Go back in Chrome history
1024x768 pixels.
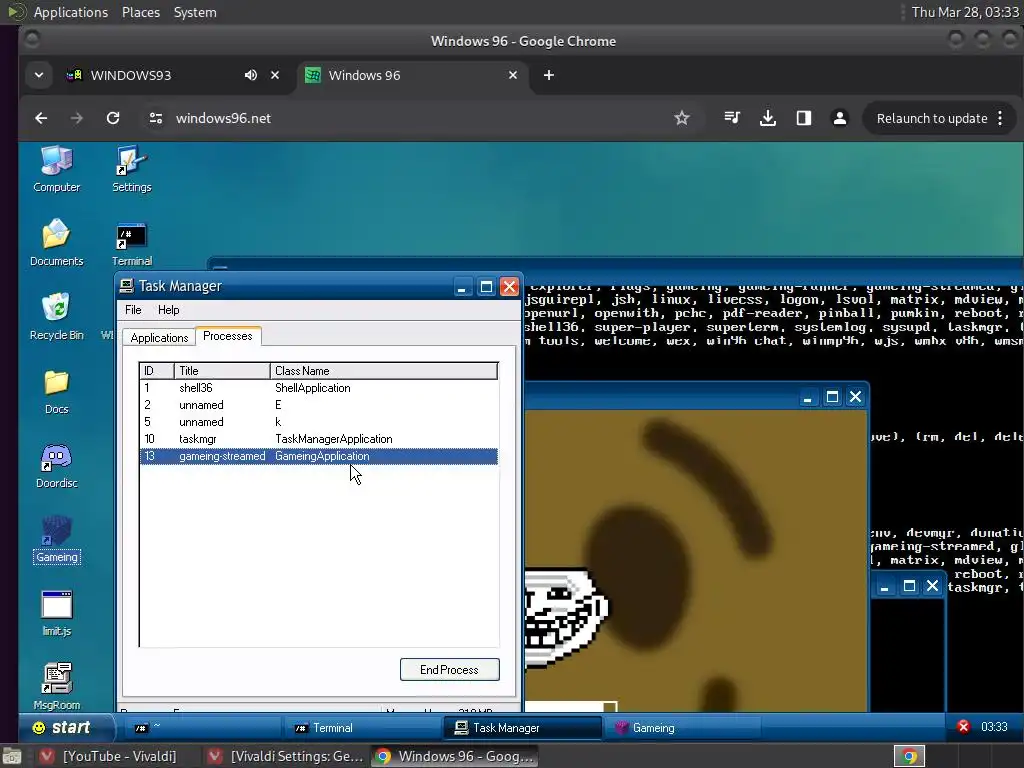coord(41,118)
